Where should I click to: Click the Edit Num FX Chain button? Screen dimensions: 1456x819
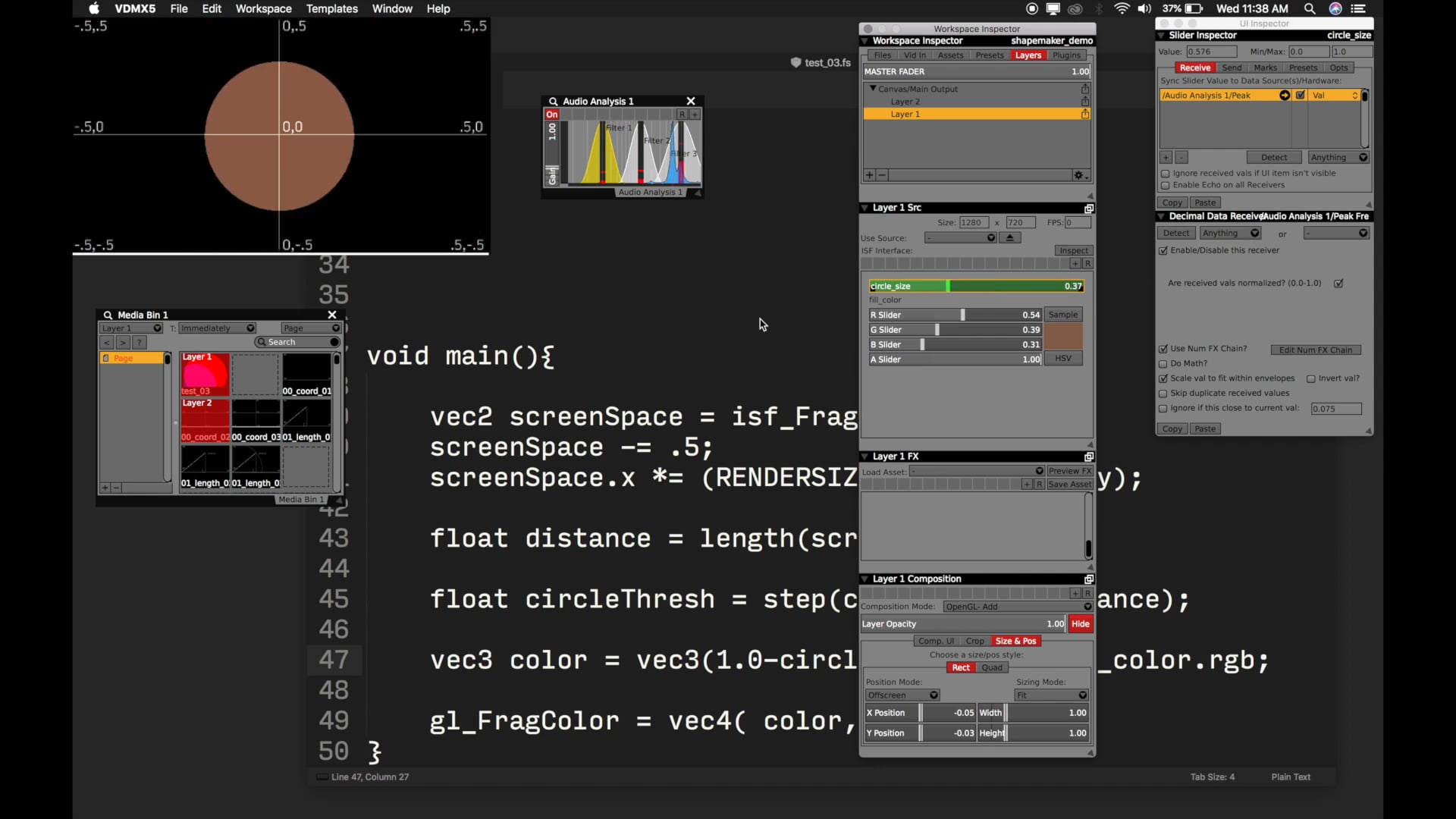(1315, 350)
